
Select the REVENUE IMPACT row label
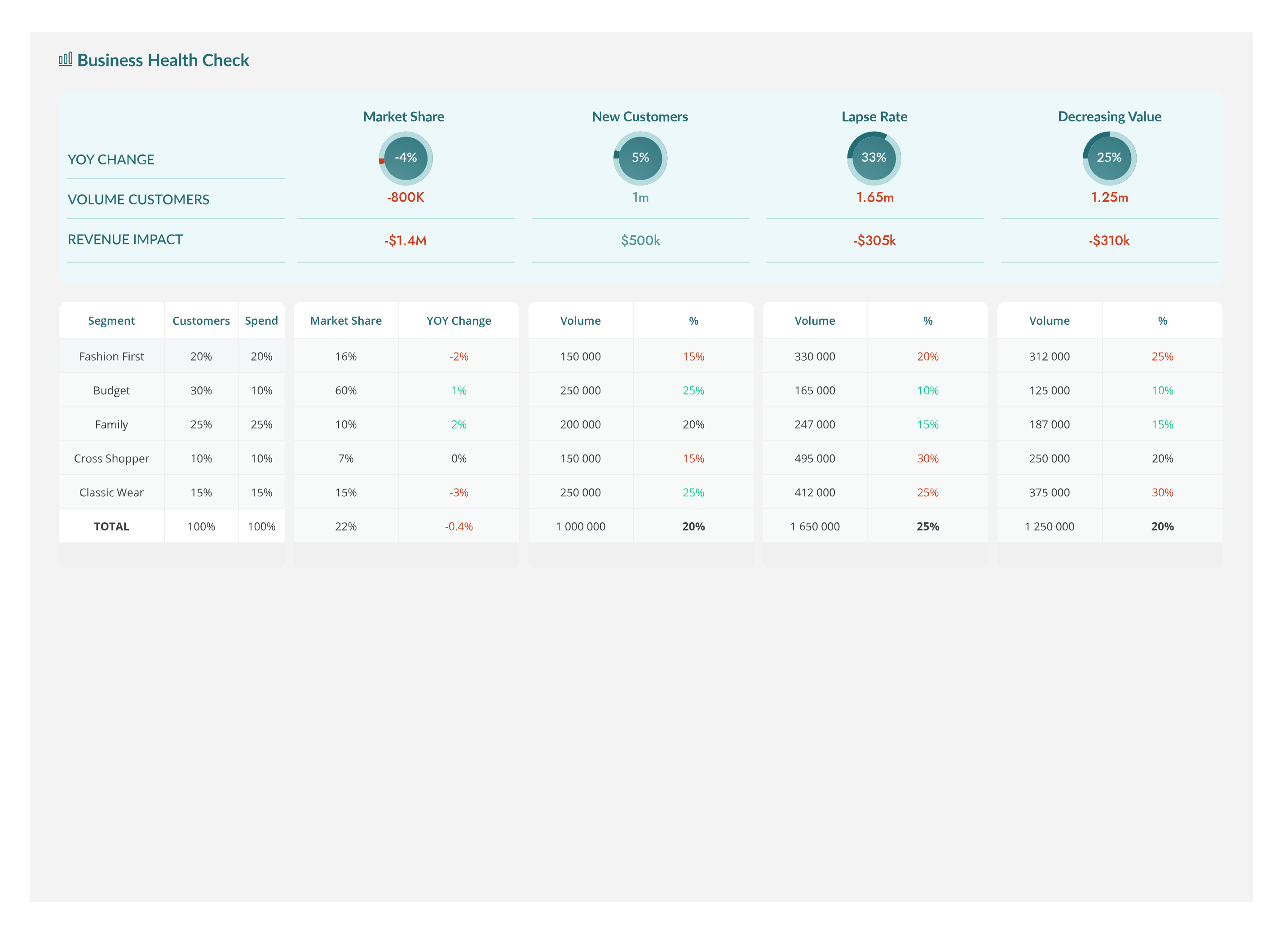[x=125, y=240]
